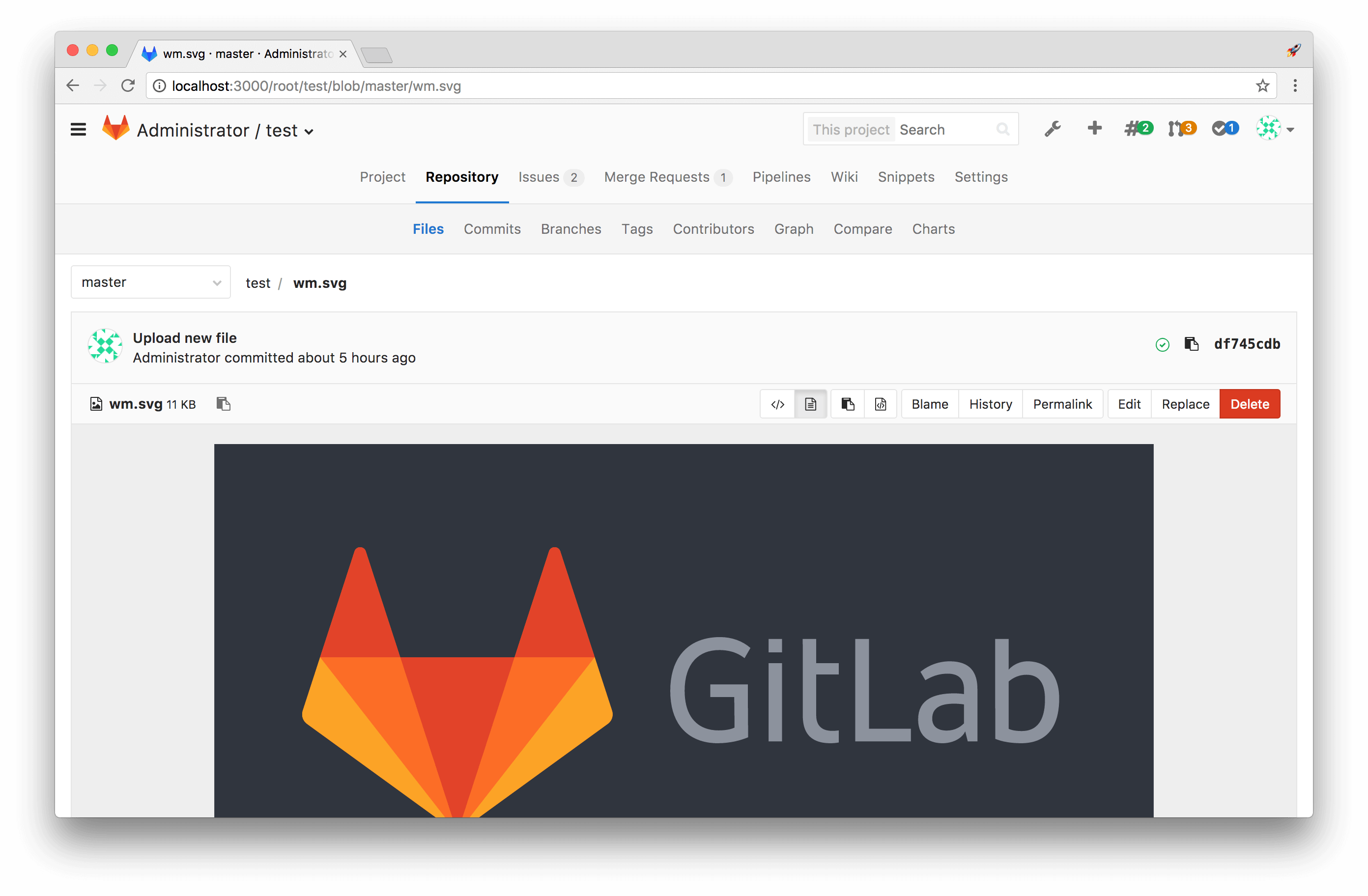Click the Delete button for wm.svg
Image resolution: width=1368 pixels, height=896 pixels.
click(1249, 404)
